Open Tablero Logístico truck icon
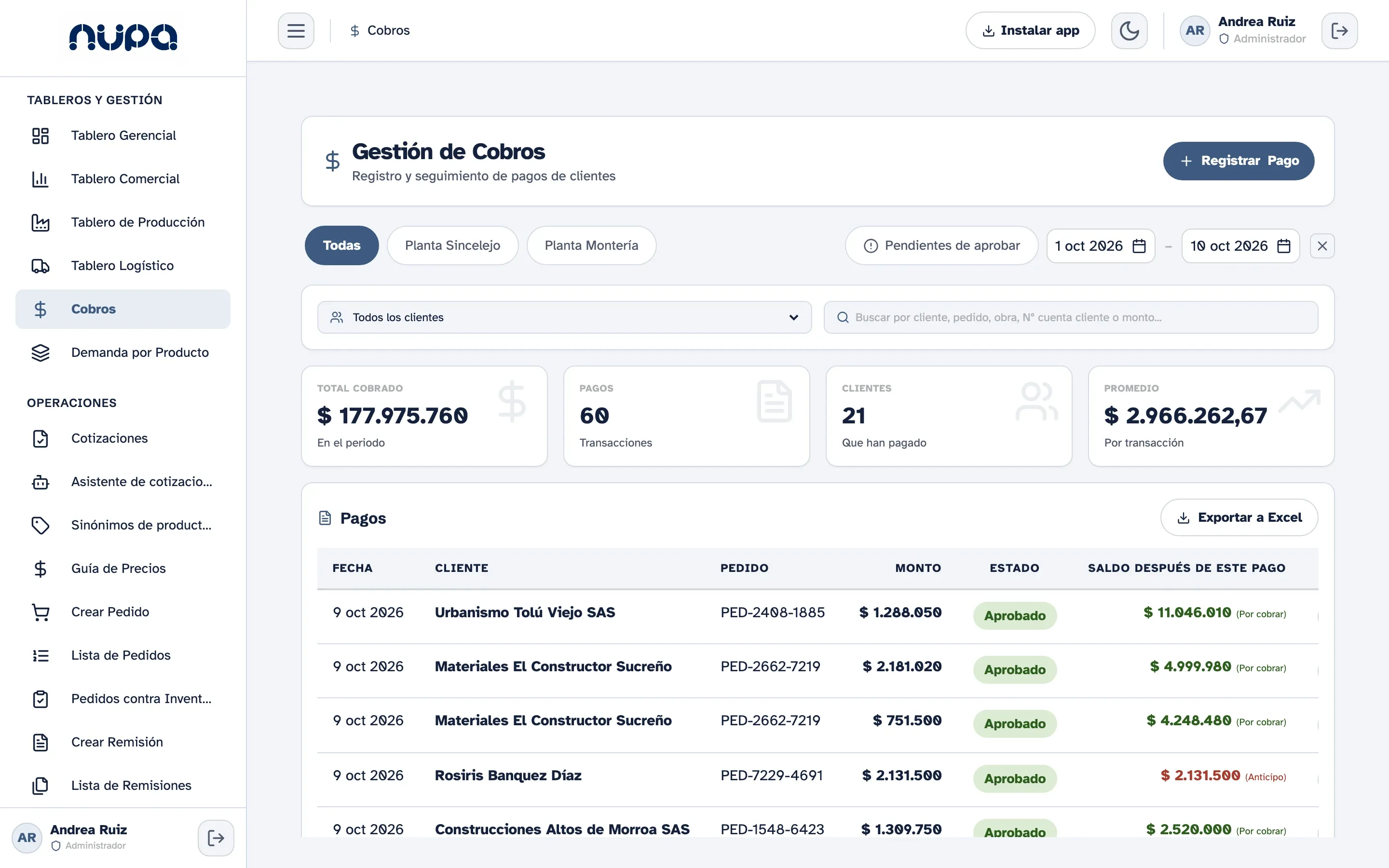Viewport: 1389px width, 868px height. pos(40,266)
